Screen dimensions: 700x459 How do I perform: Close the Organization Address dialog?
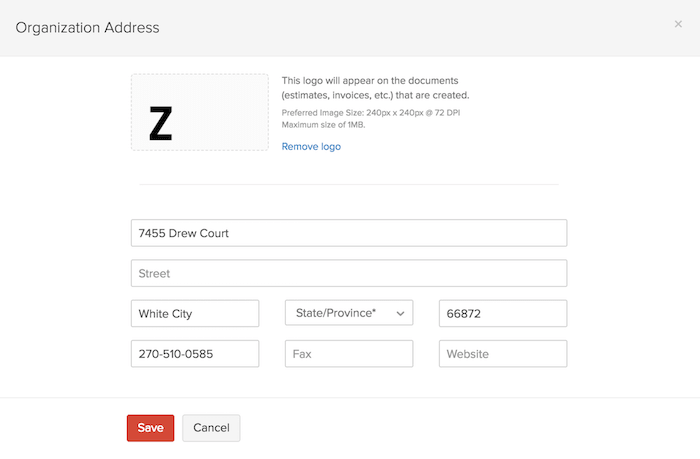tap(678, 24)
